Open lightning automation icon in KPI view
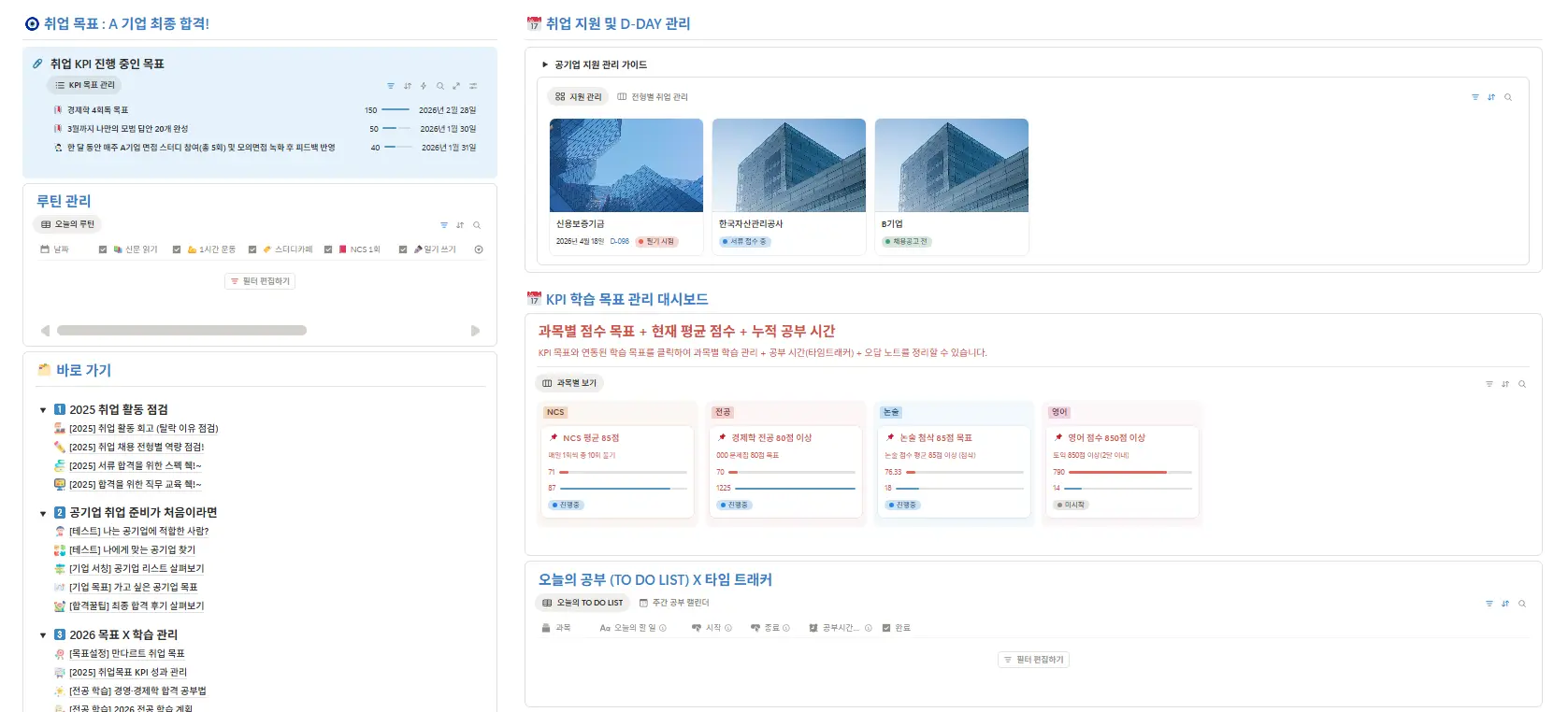Screen dimensions: 1568x712 coord(424,86)
